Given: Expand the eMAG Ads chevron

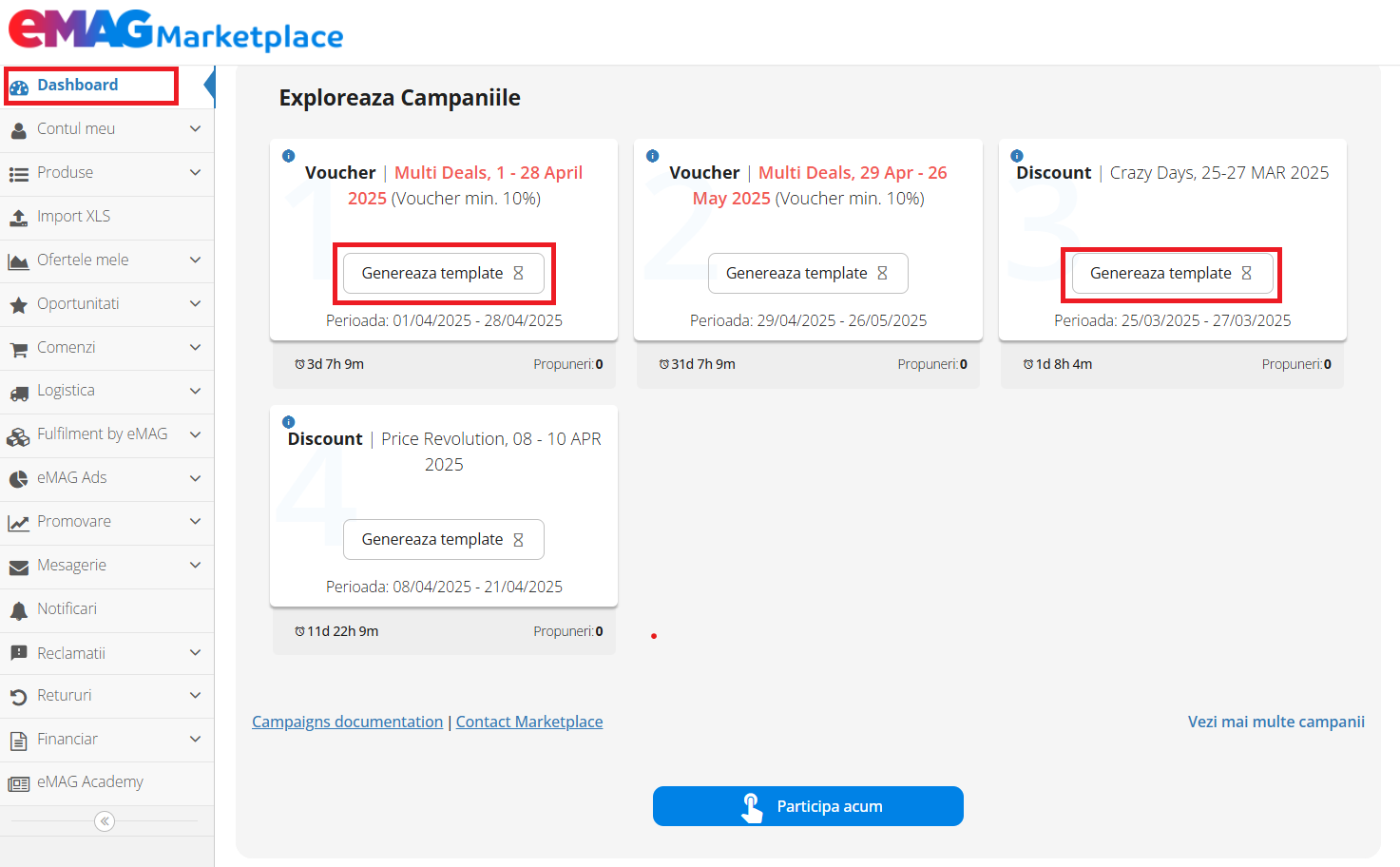Looking at the screenshot, I should click(195, 478).
